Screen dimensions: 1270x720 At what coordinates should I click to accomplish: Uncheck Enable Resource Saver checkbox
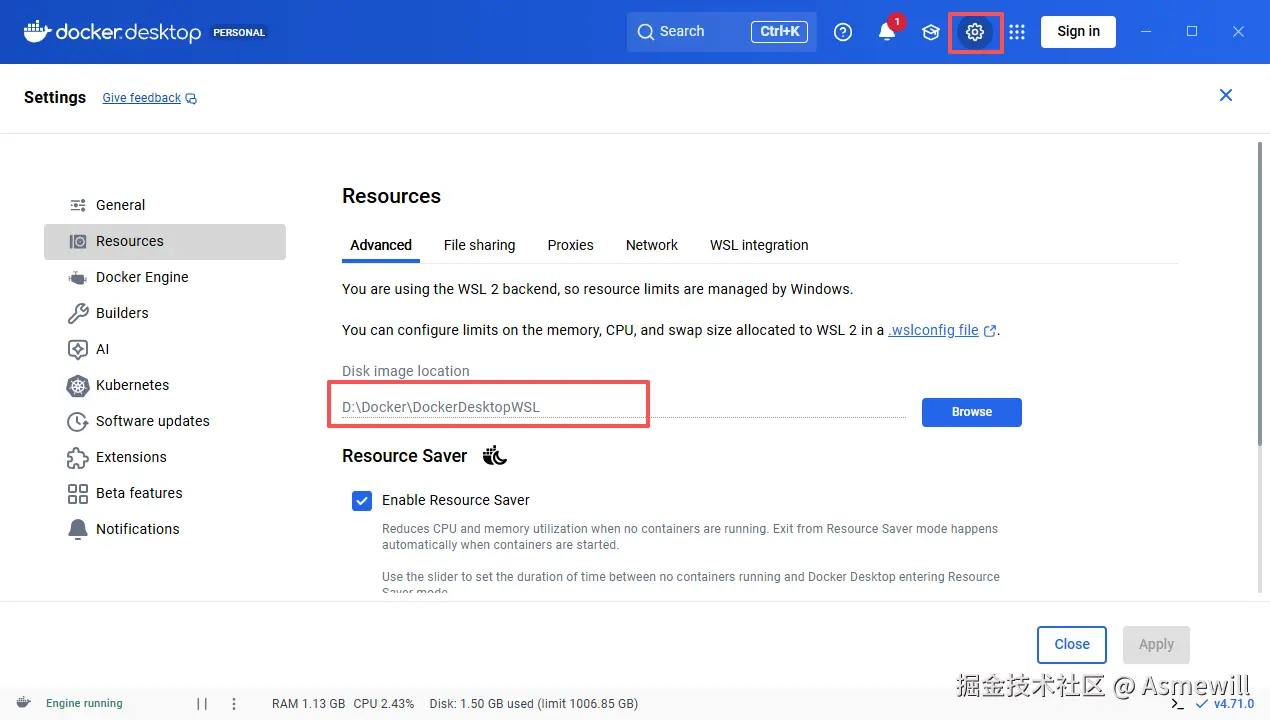pos(362,500)
